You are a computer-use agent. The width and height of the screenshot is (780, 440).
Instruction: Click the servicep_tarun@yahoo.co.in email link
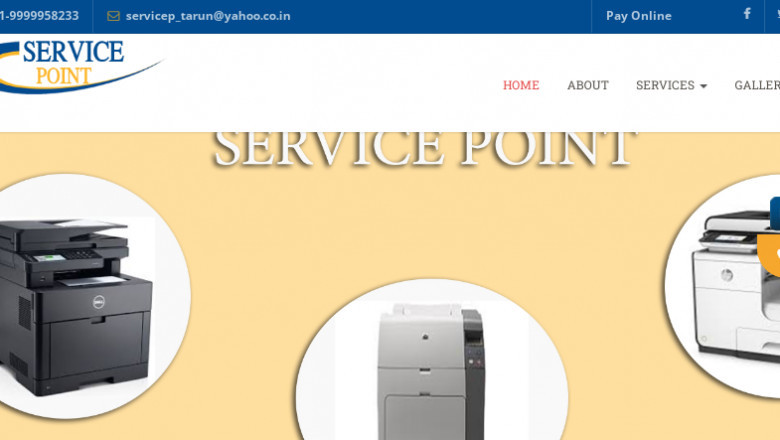208,16
